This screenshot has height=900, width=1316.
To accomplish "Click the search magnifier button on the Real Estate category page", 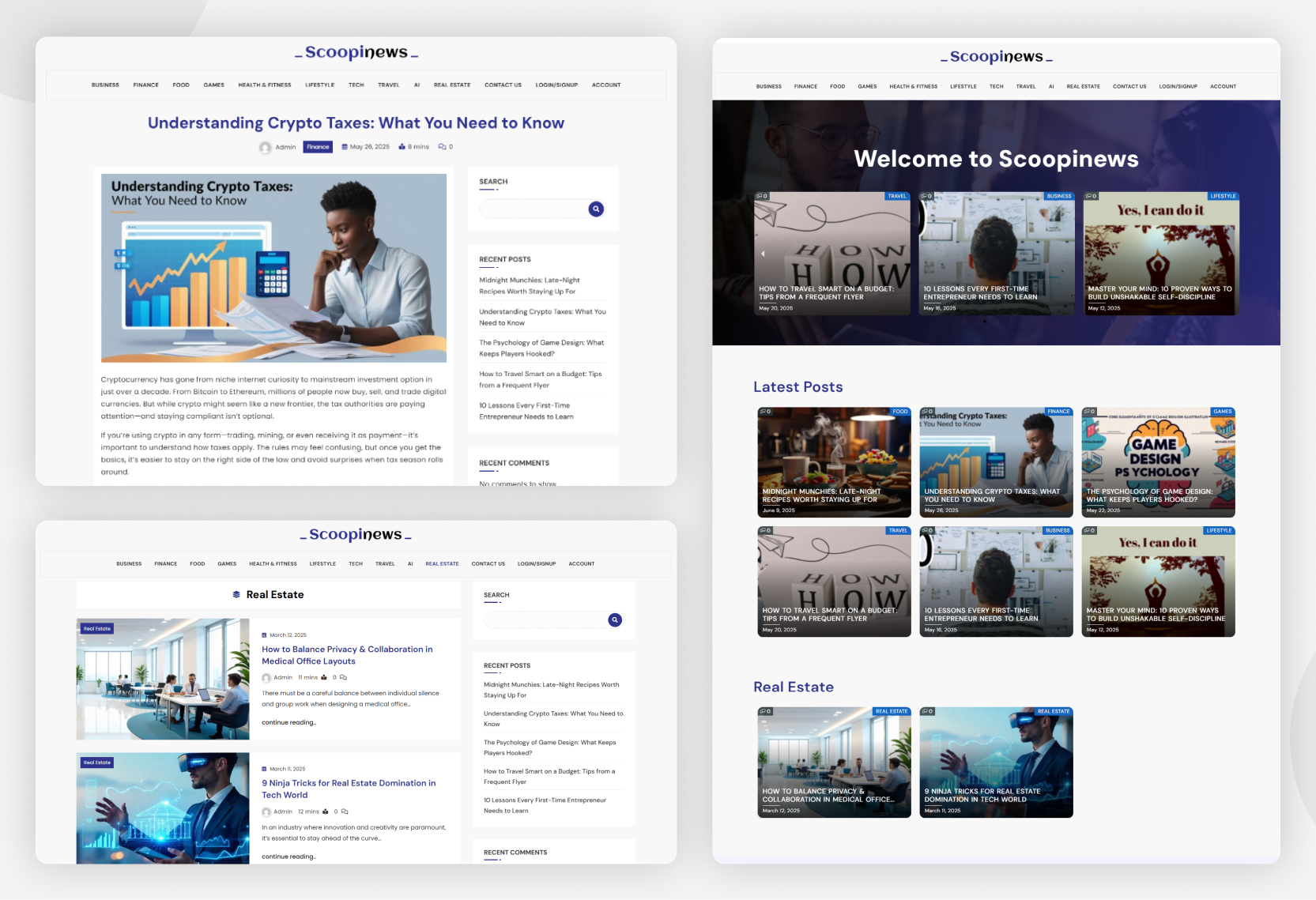I will 615,620.
